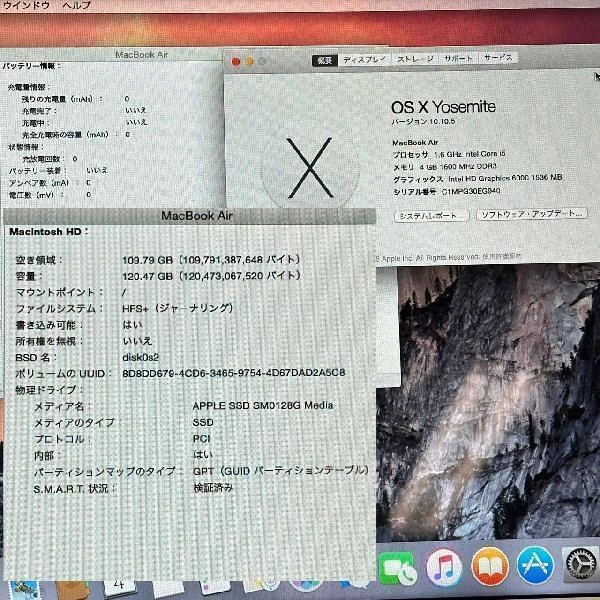This screenshot has width=600, height=600.
Task: Select APPLE SSD SM0128G Media text
Action: [263, 406]
